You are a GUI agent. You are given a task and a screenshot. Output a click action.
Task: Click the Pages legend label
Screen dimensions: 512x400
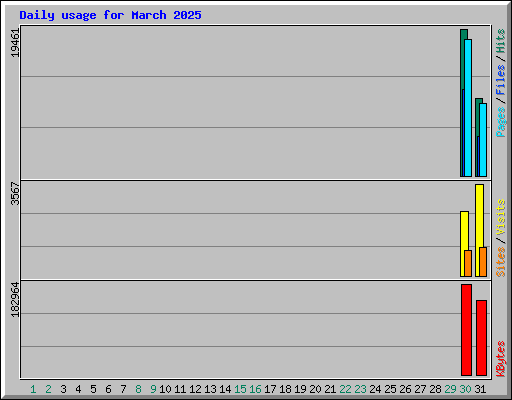point(501,122)
